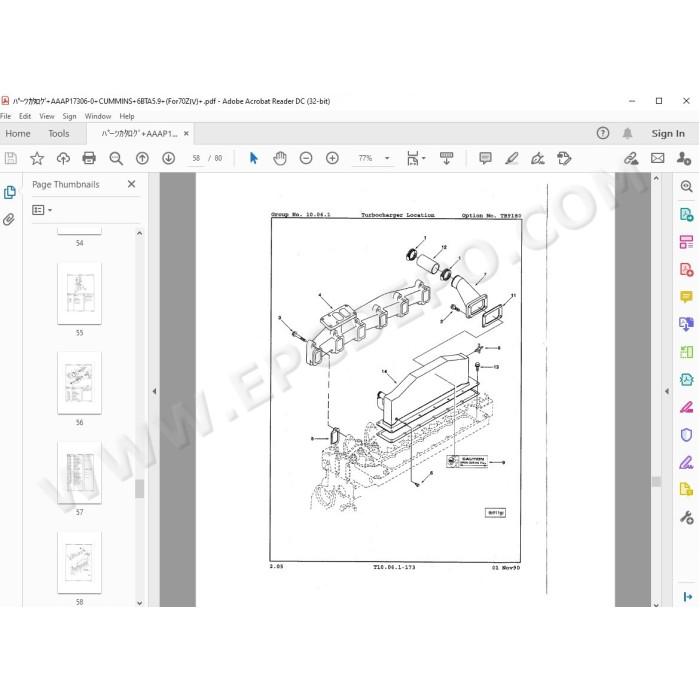The width and height of the screenshot is (700, 700).
Task: Click the Zoom Out minus icon
Action: click(x=306, y=158)
